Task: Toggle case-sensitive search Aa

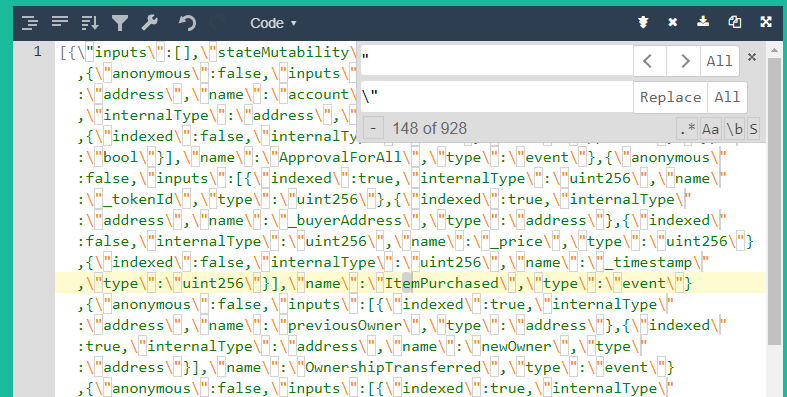Action: click(710, 129)
